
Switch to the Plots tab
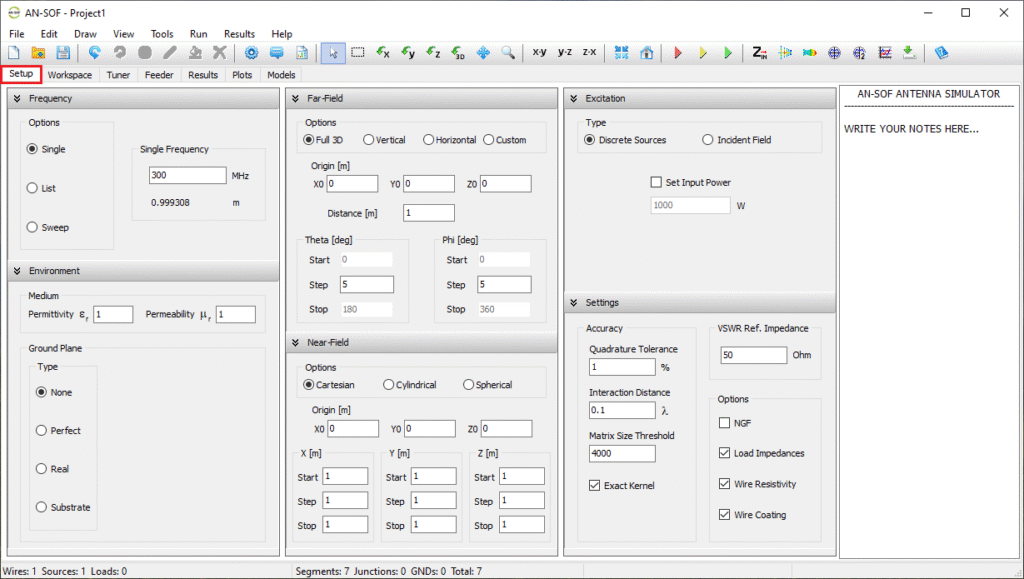coord(241,74)
